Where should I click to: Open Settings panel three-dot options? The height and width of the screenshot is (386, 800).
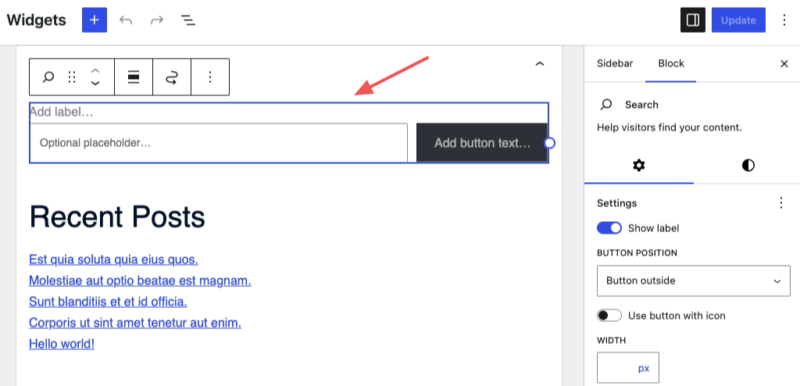(x=781, y=203)
